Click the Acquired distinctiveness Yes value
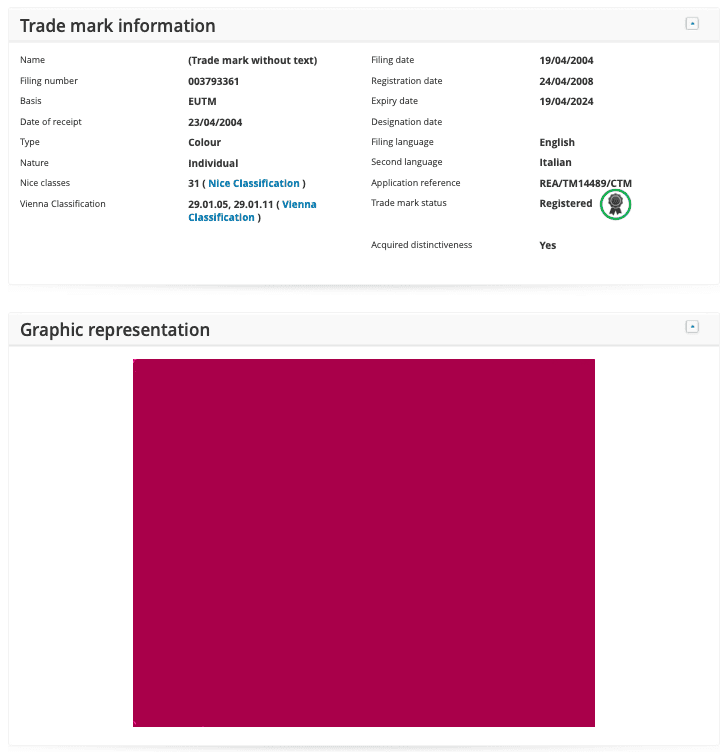The height and width of the screenshot is (752, 726). [x=548, y=245]
